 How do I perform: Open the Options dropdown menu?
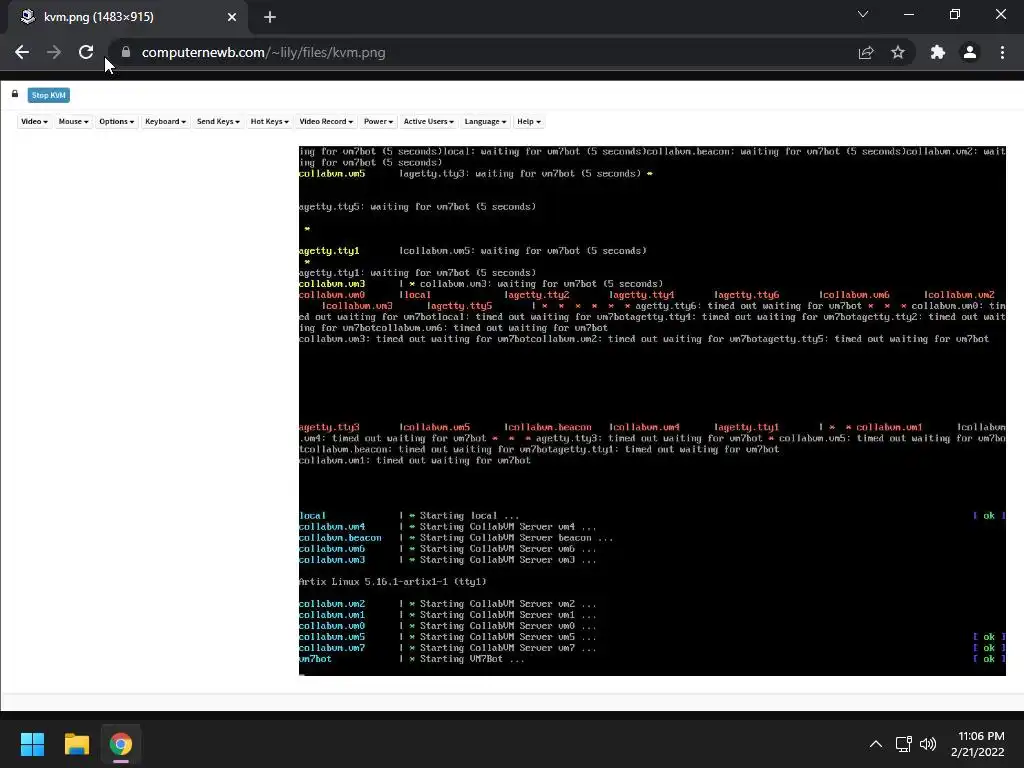pos(116,121)
